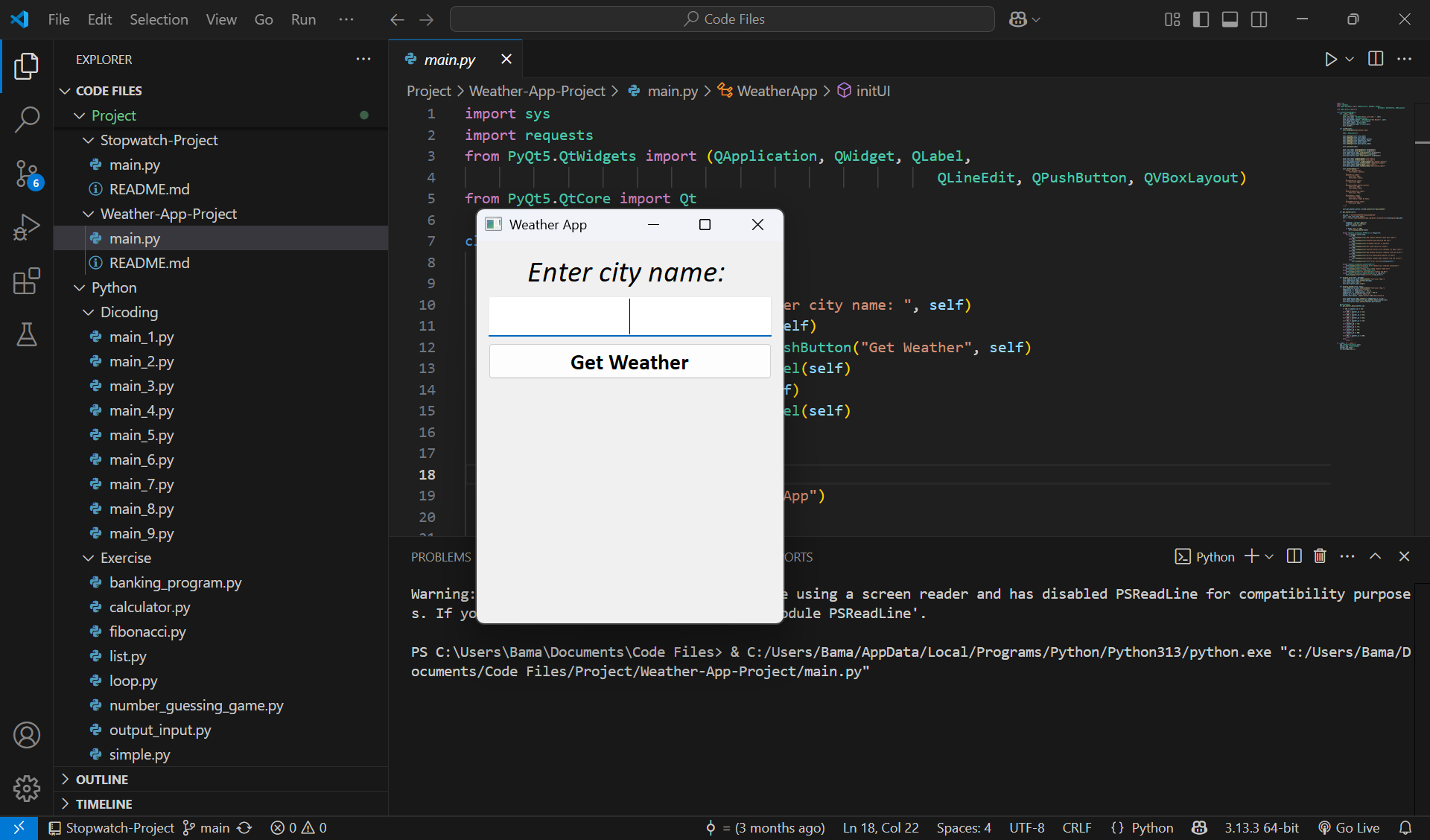Viewport: 1430px width, 840px height.
Task: Open the Extensions view
Action: (x=27, y=281)
